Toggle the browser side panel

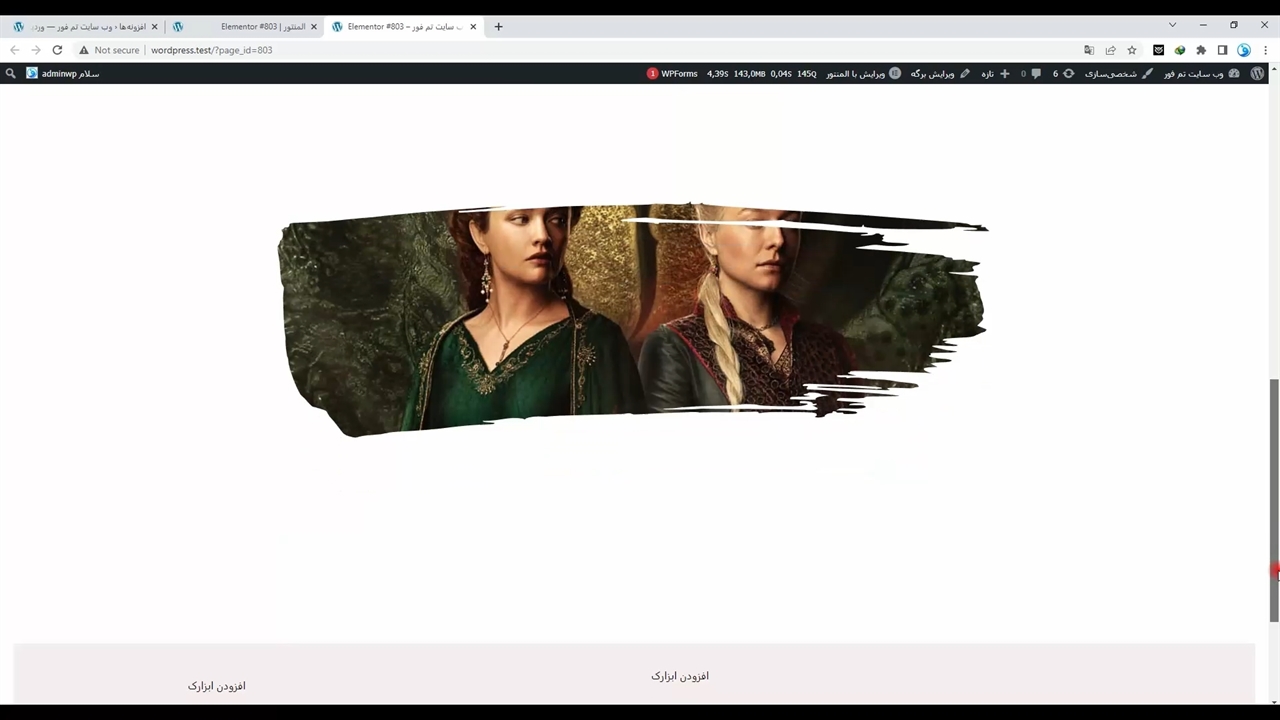pyautogui.click(x=1222, y=50)
